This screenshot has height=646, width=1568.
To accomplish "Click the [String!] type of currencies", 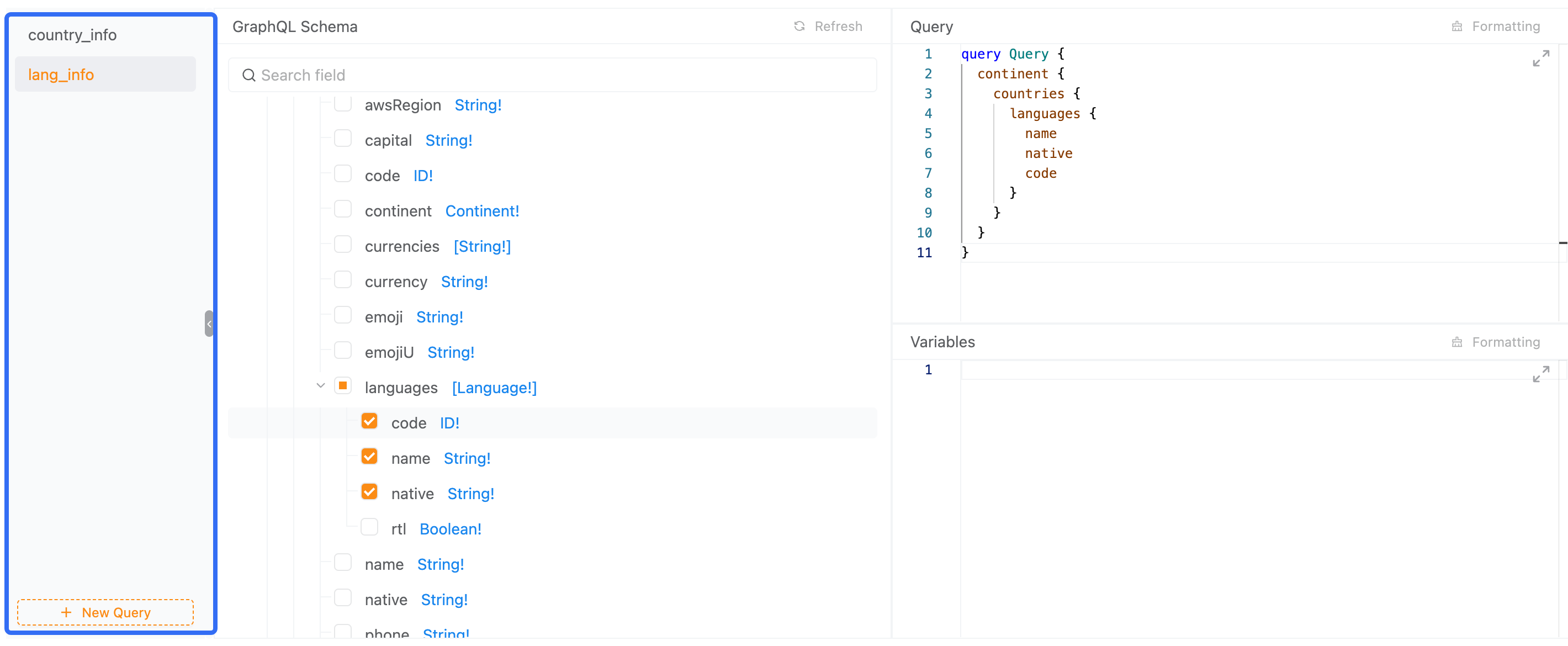I will tap(482, 247).
